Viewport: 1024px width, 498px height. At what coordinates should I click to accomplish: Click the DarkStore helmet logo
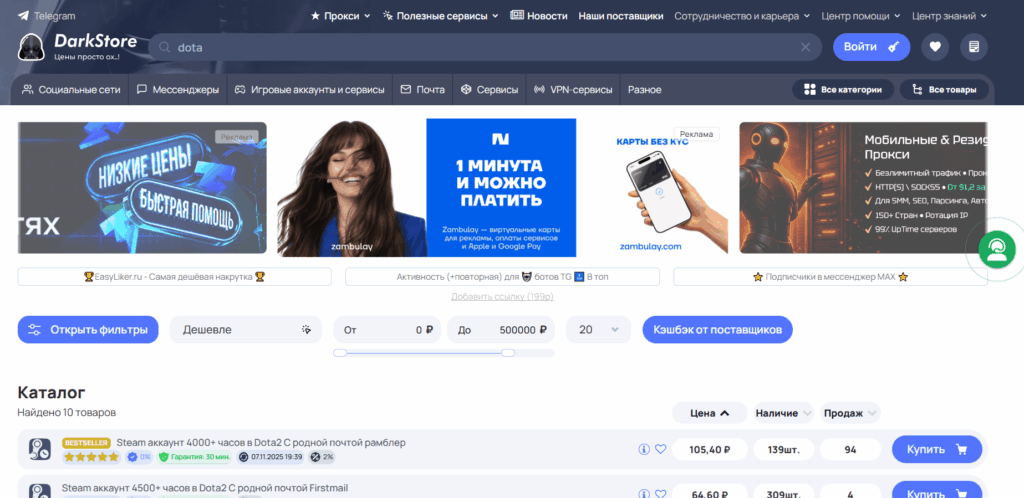click(x=31, y=47)
